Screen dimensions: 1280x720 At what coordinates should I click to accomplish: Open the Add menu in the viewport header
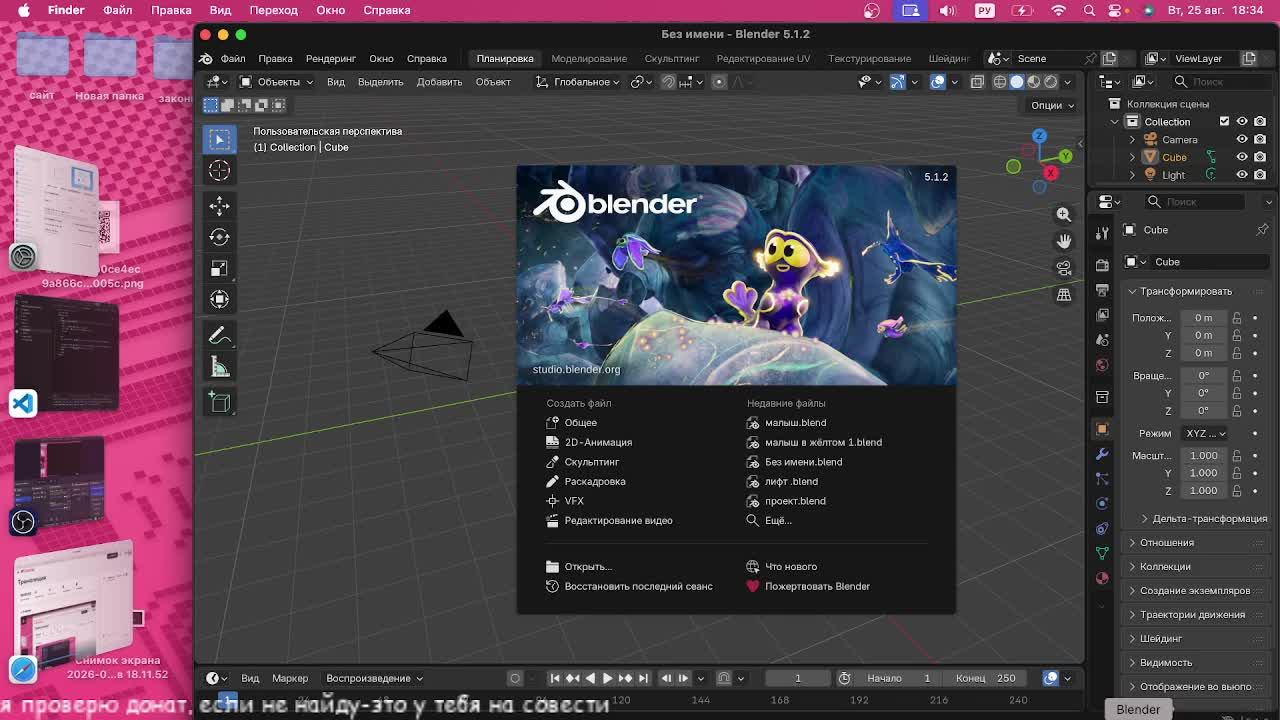(x=439, y=82)
